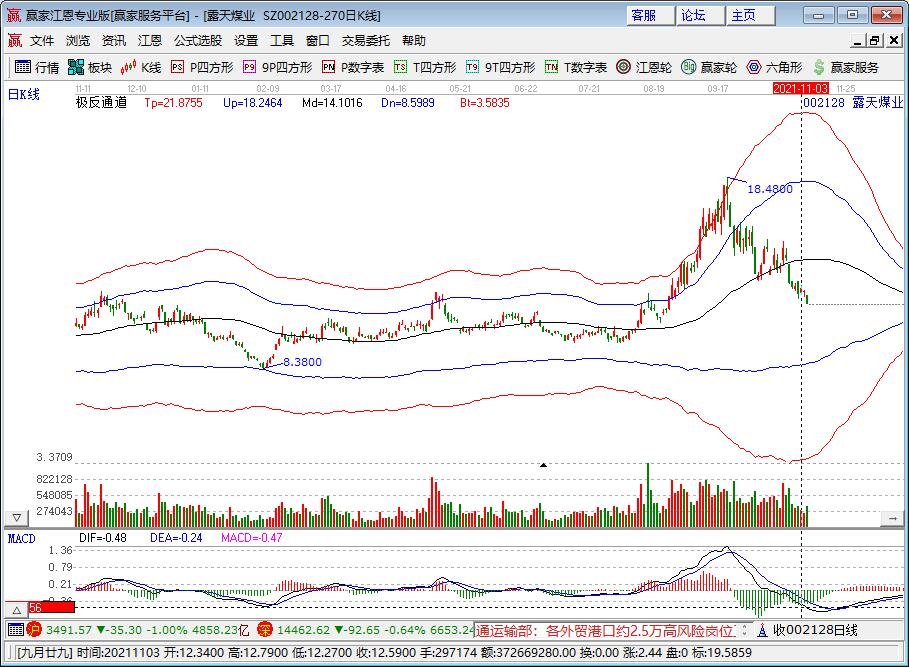Click the small triangle above the volume panel

click(x=543, y=464)
